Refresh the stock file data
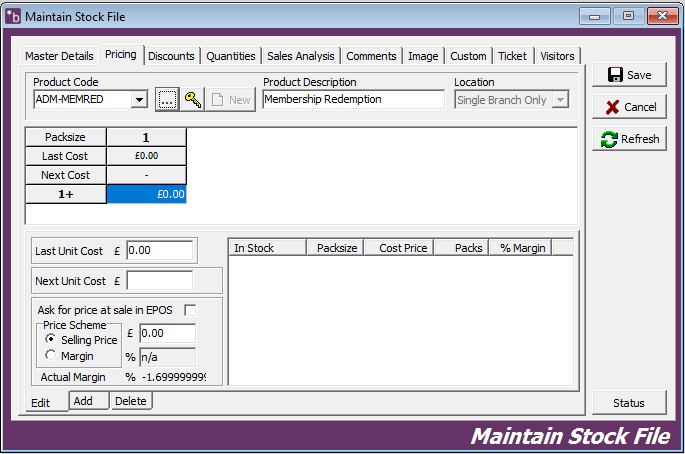This screenshot has height=454, width=685. coord(629,139)
